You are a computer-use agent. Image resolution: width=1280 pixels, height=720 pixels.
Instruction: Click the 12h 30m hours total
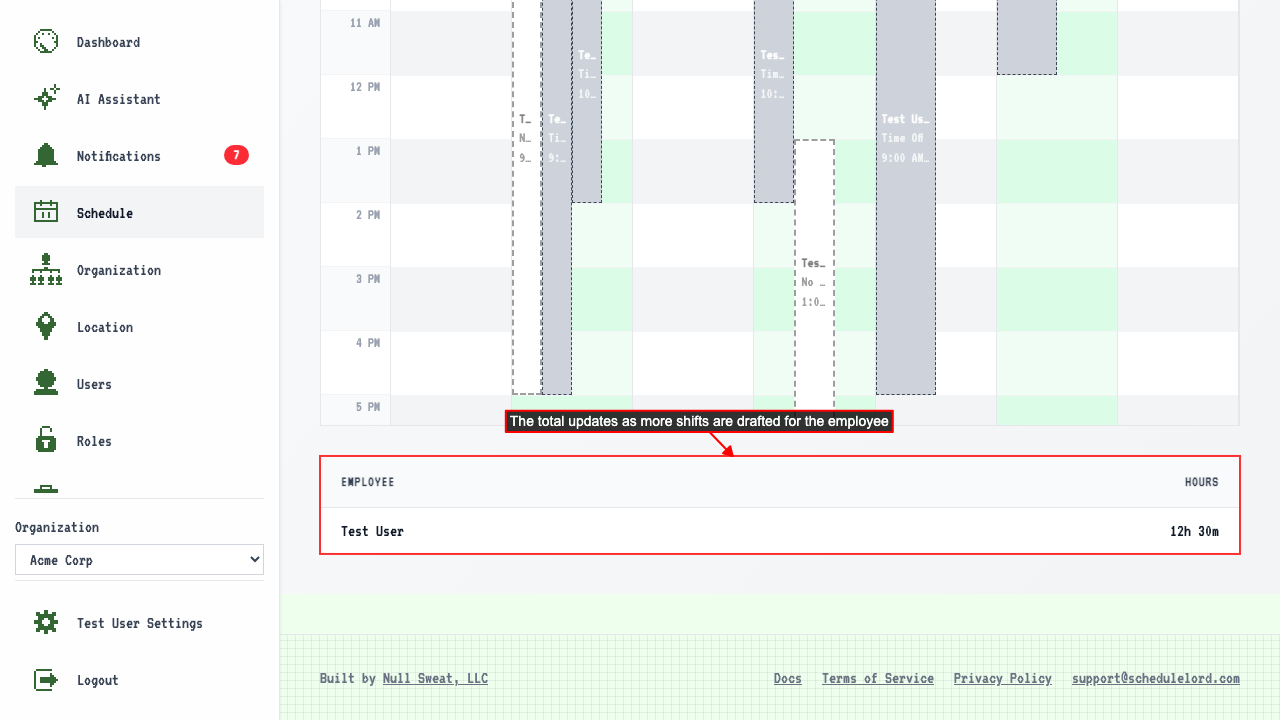coord(1194,531)
